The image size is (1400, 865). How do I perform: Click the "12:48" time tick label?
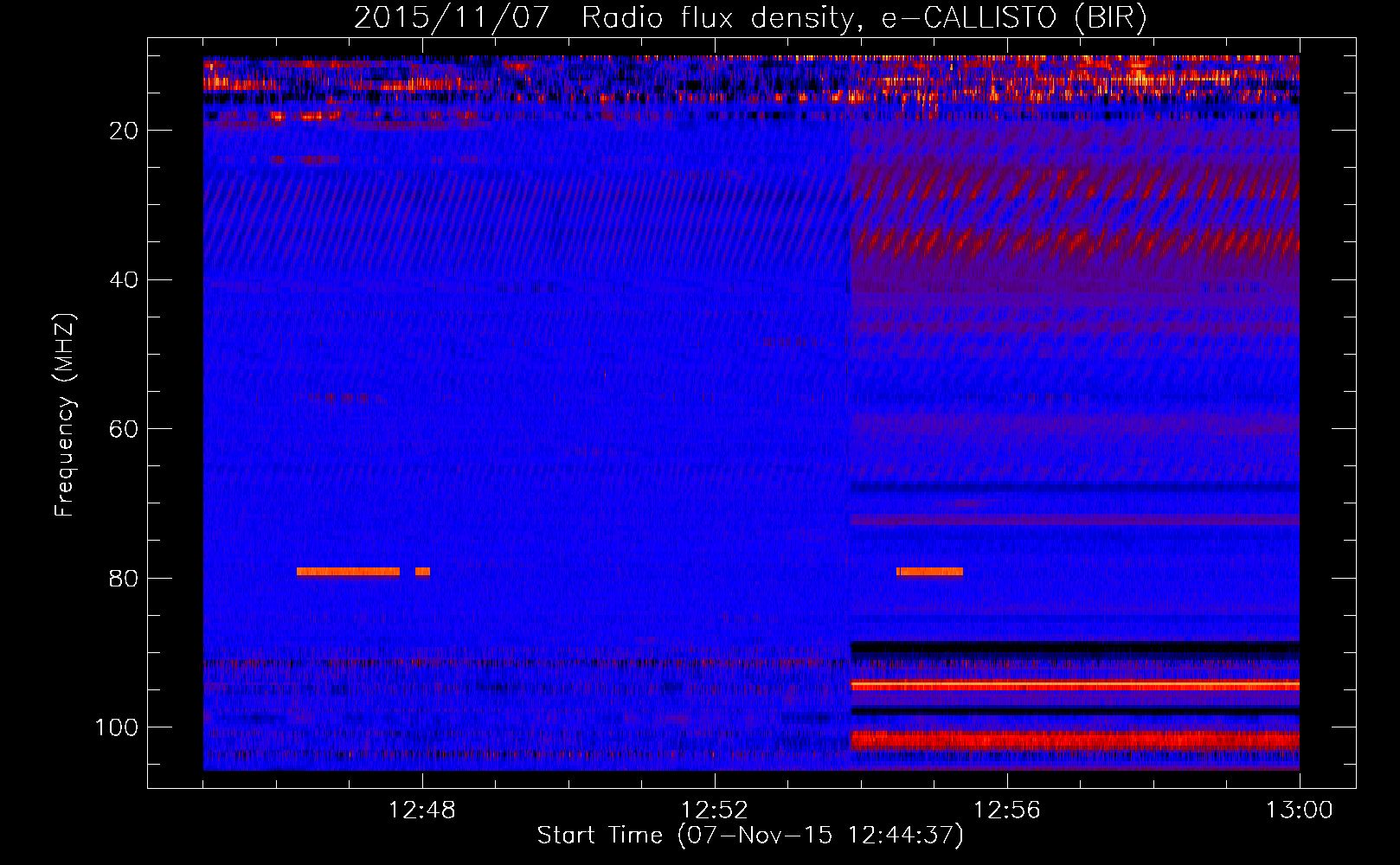pyautogui.click(x=422, y=811)
